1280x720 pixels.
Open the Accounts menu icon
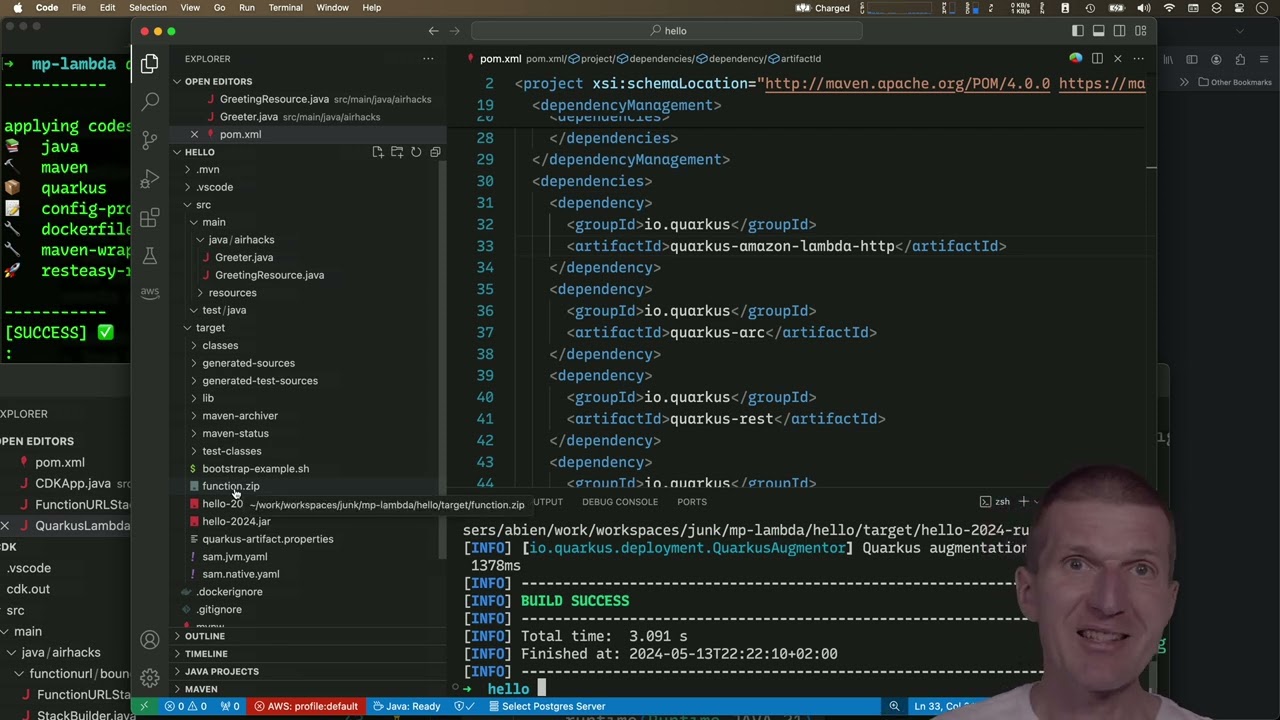click(x=150, y=640)
